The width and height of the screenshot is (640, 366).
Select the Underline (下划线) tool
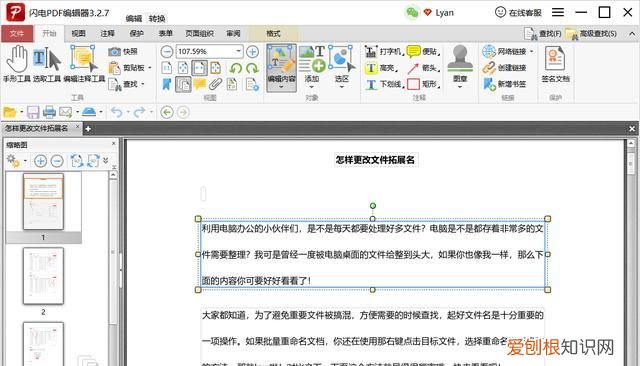coord(384,84)
